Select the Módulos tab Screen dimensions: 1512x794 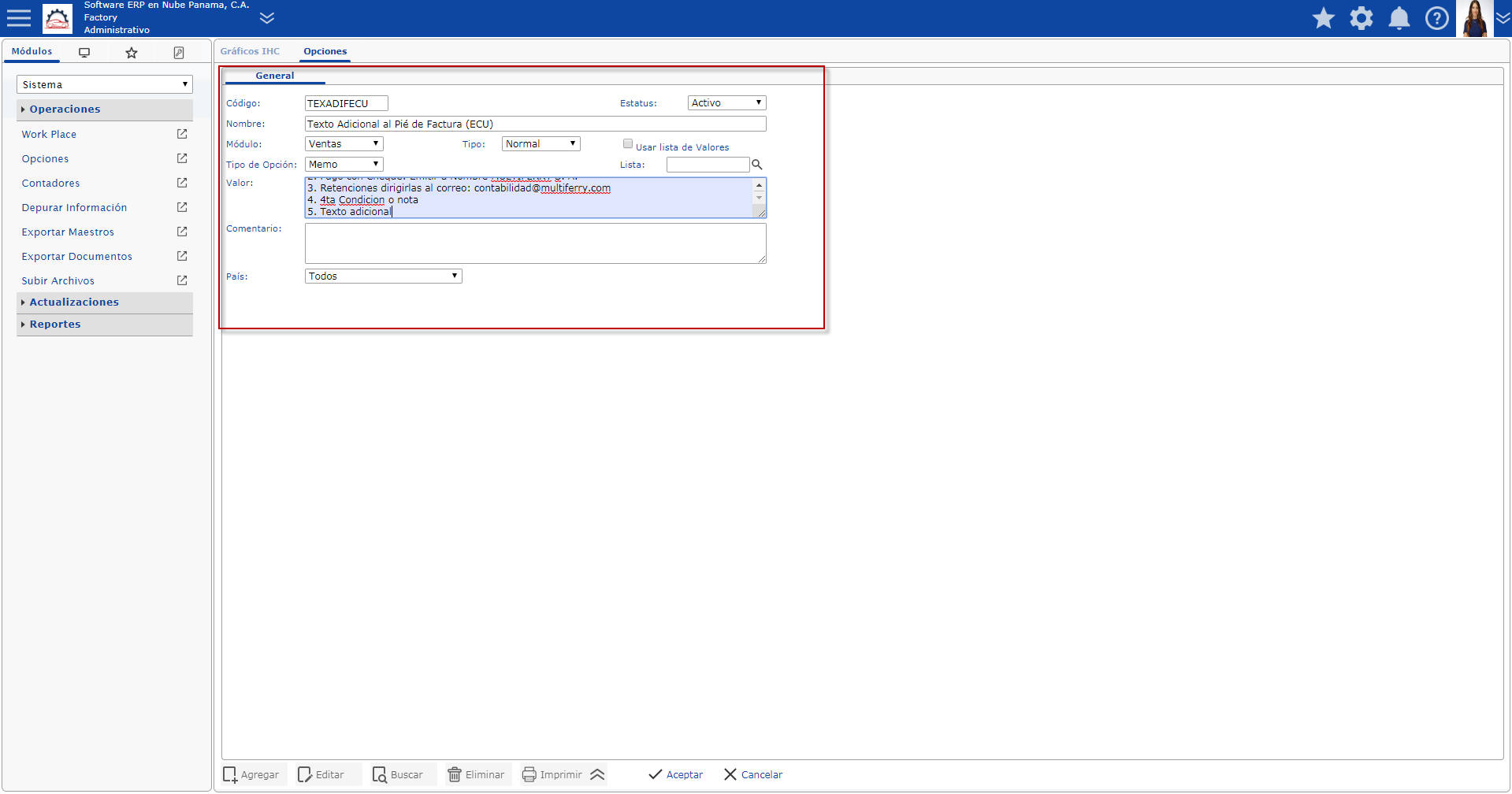tap(32, 51)
